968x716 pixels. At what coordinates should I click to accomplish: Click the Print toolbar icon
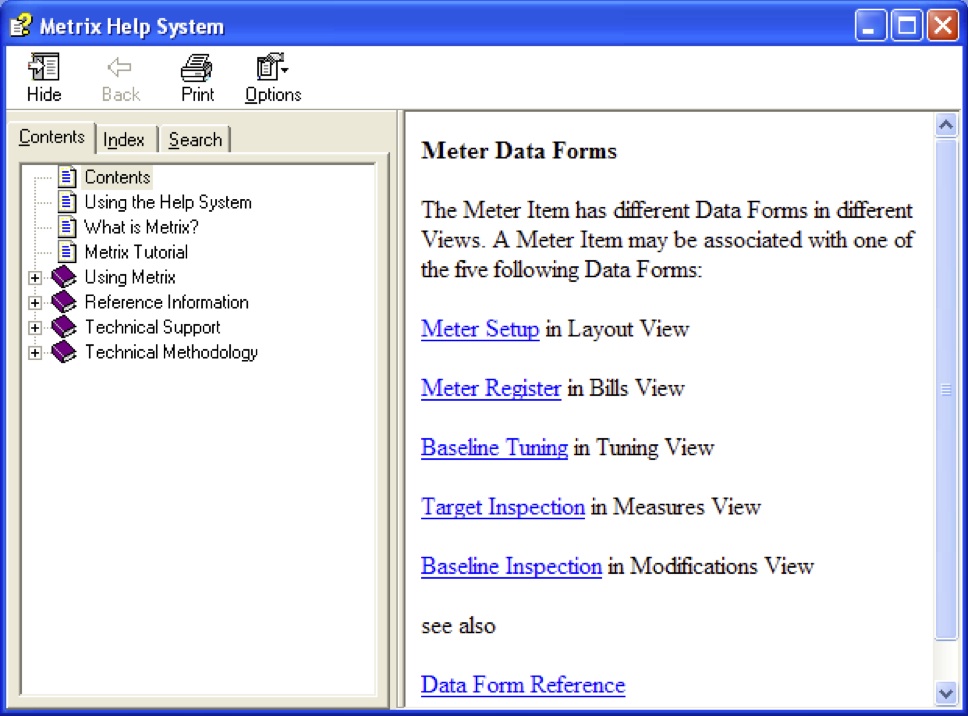click(197, 67)
